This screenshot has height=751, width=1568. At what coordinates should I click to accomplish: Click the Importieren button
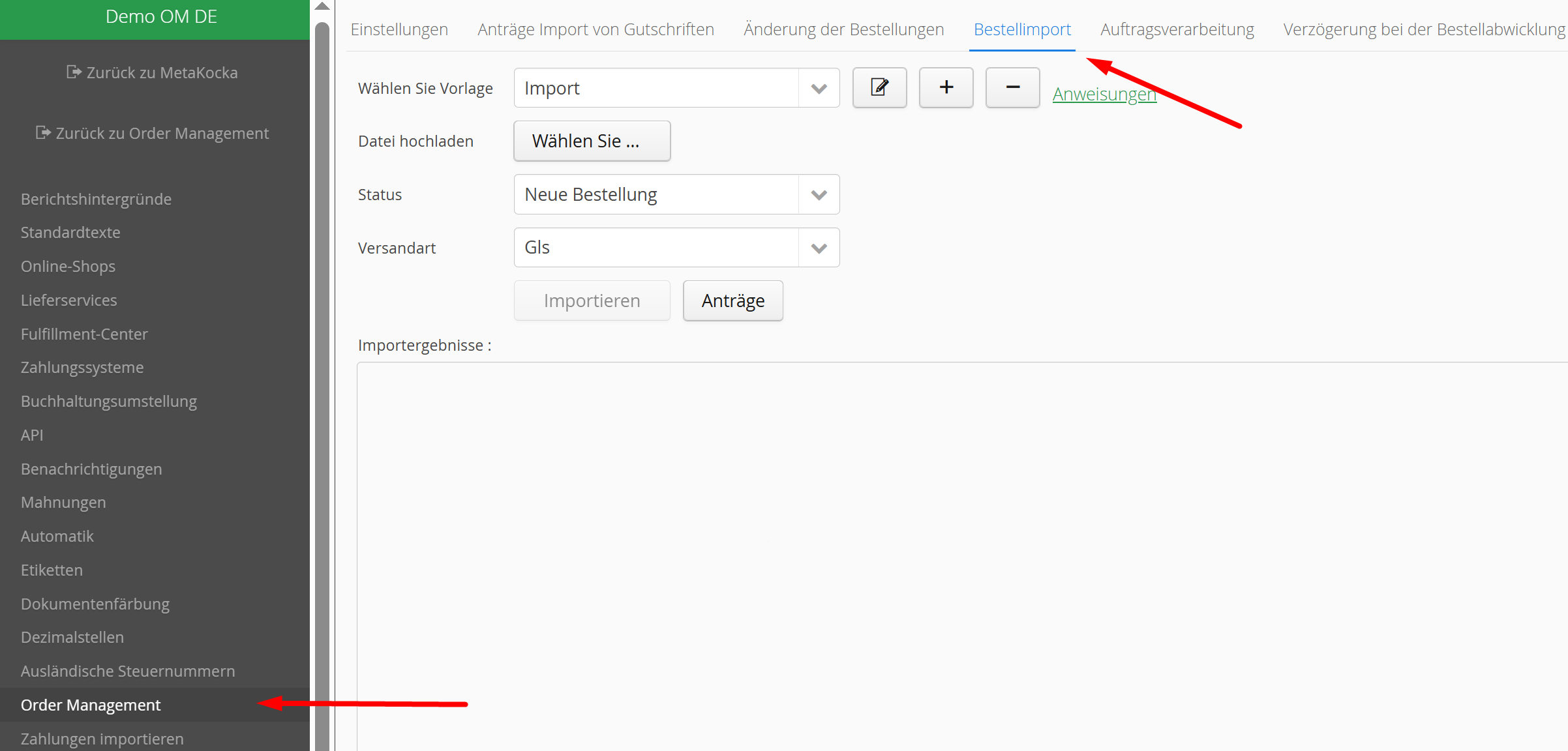click(x=592, y=301)
